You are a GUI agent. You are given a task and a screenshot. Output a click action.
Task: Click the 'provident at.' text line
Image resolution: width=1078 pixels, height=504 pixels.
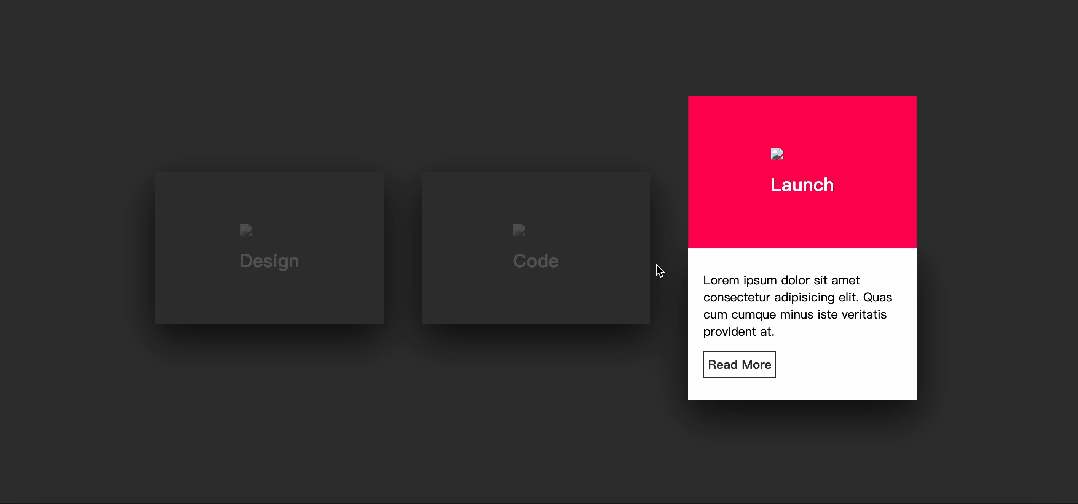[738, 332]
